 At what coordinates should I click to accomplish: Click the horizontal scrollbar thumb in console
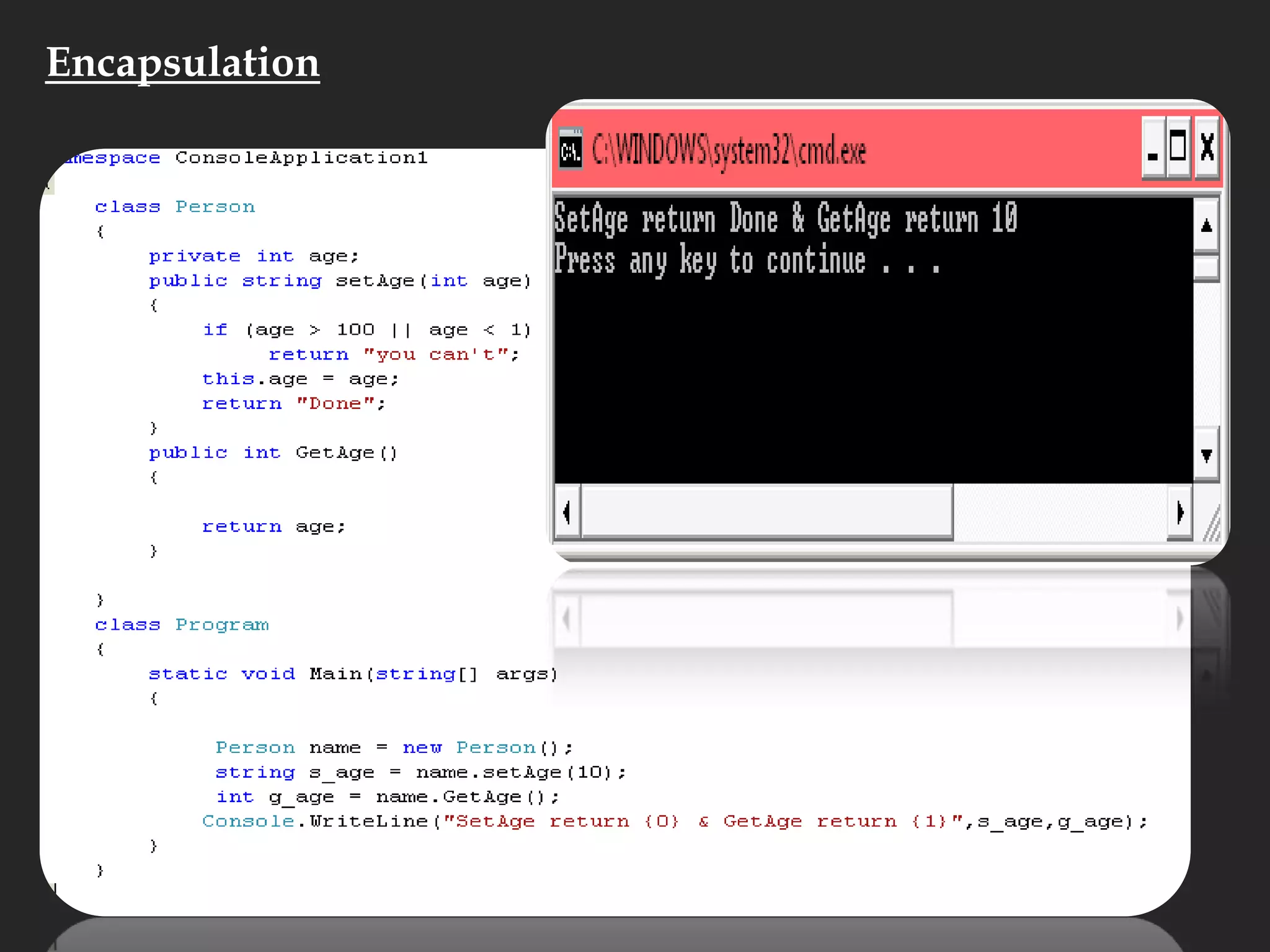pyautogui.click(x=766, y=513)
